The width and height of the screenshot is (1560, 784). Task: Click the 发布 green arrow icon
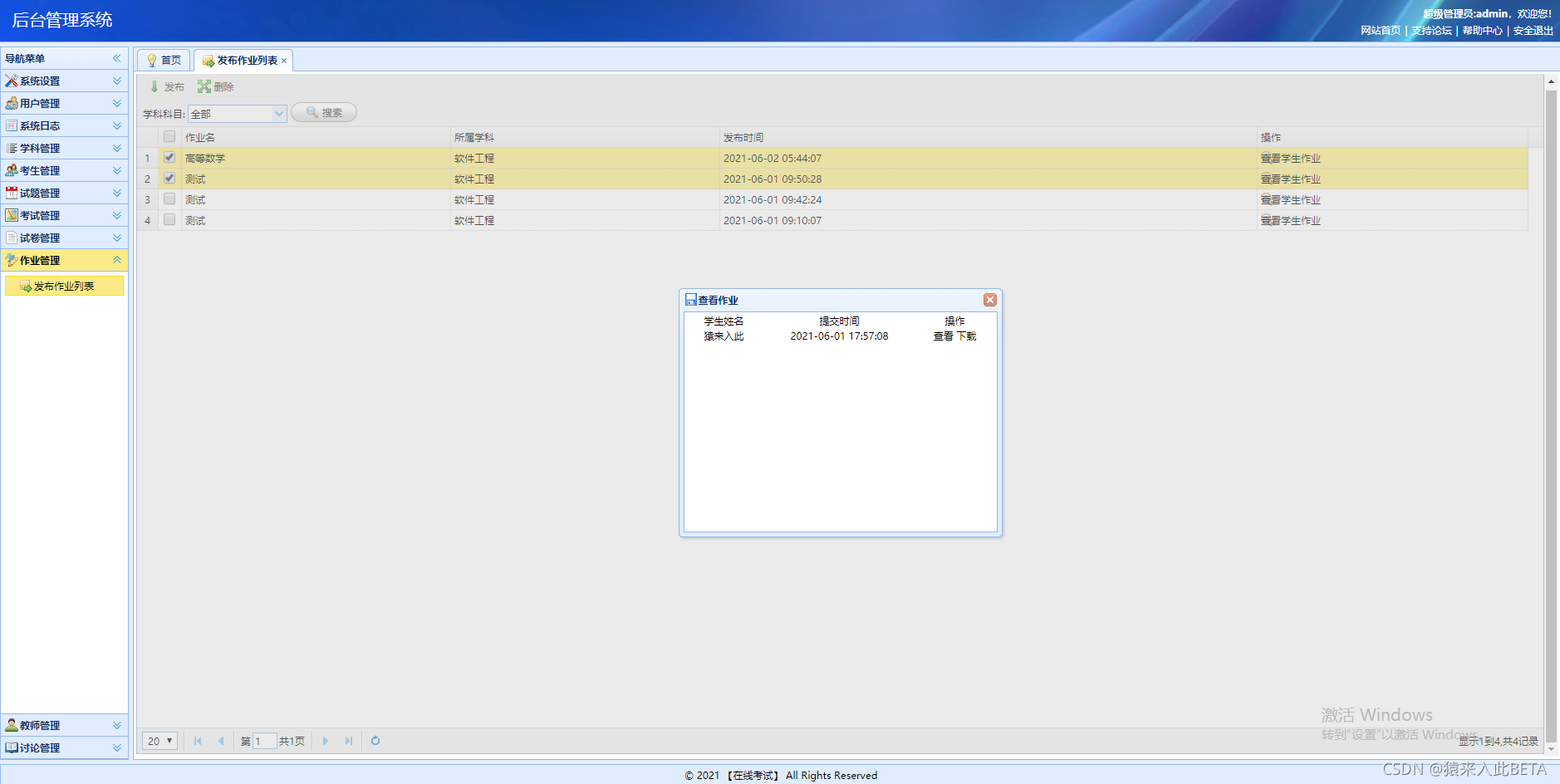coord(155,86)
